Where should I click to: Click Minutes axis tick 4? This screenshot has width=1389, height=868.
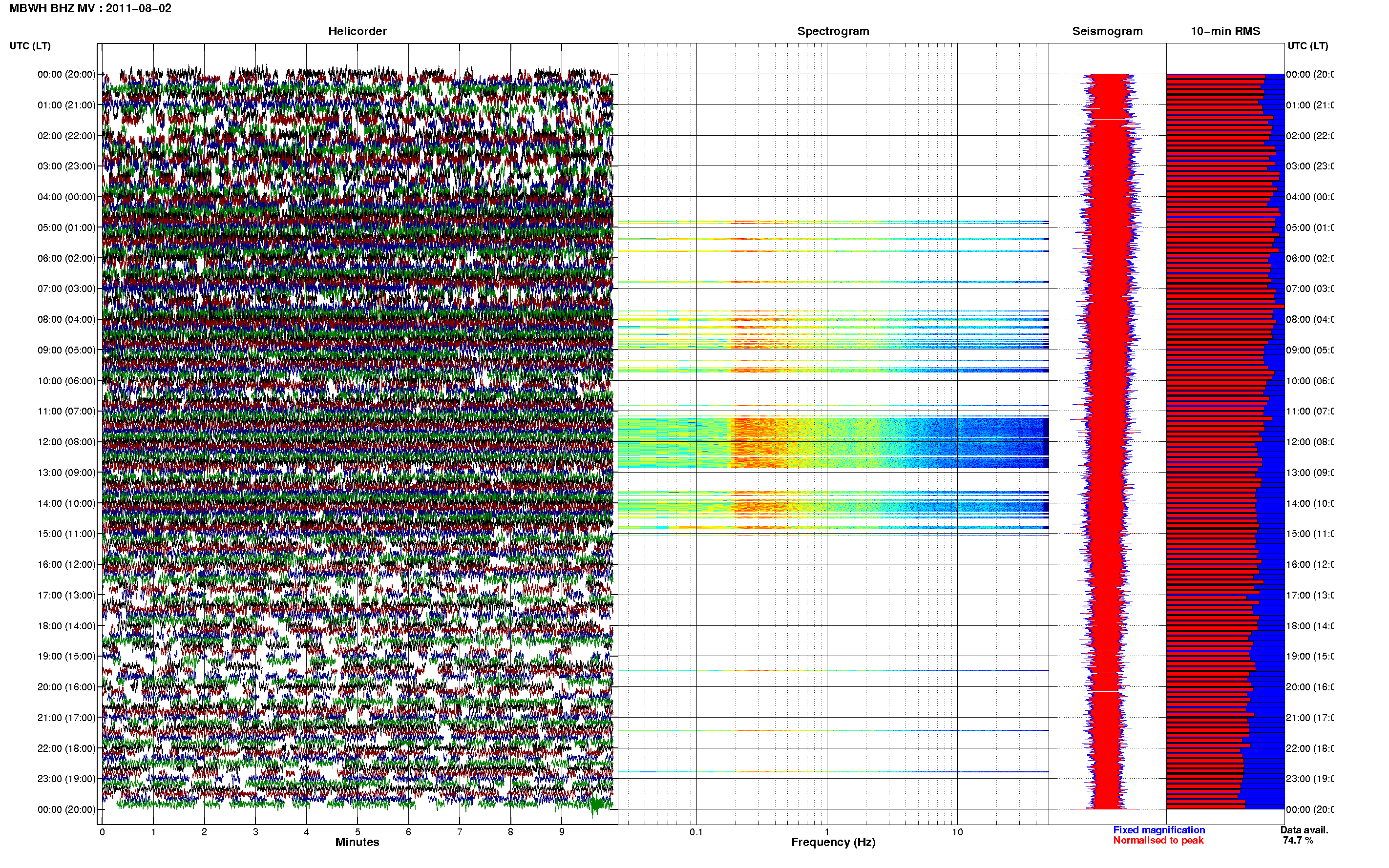tap(307, 832)
